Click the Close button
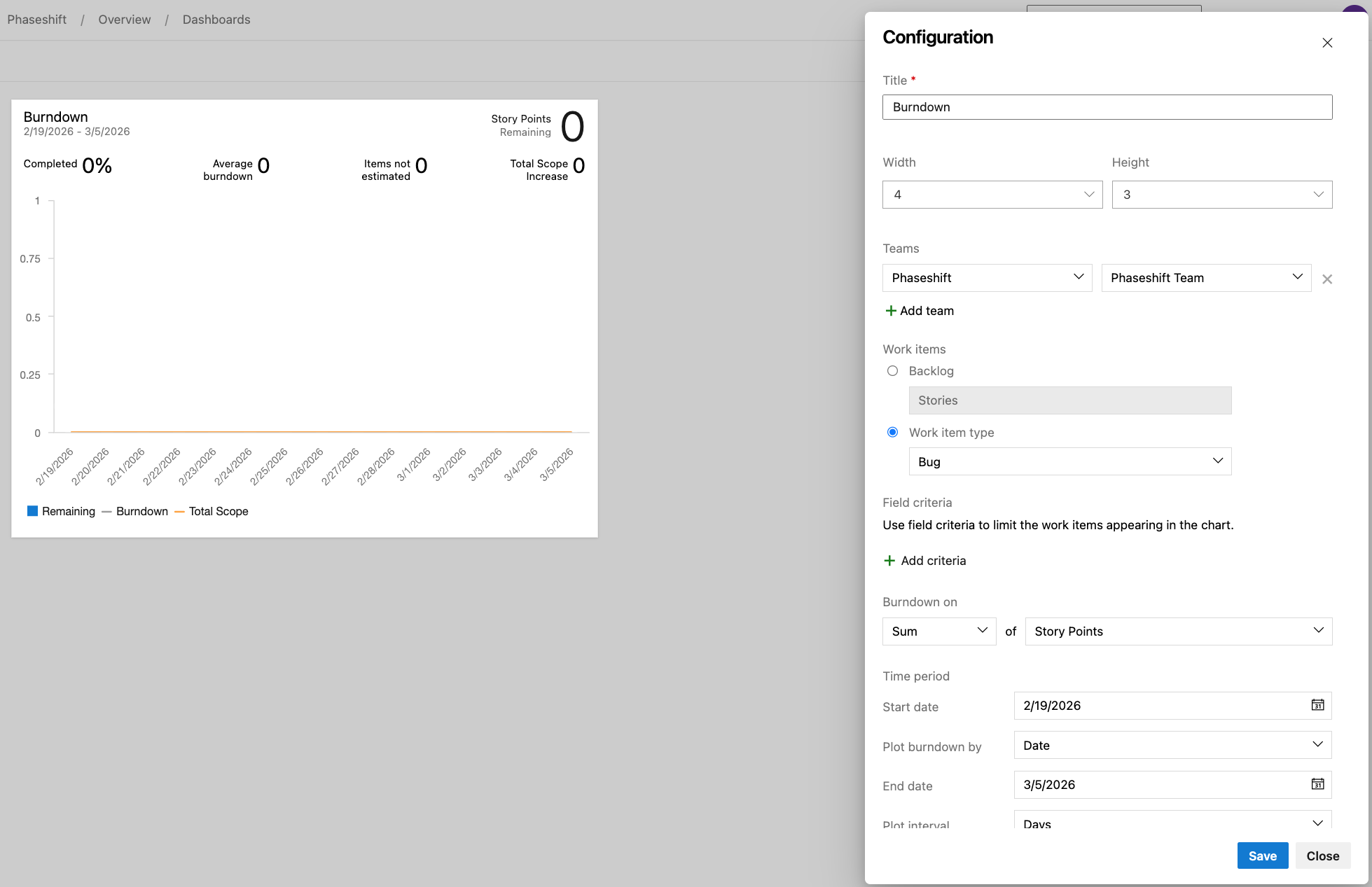 pyautogui.click(x=1322, y=855)
